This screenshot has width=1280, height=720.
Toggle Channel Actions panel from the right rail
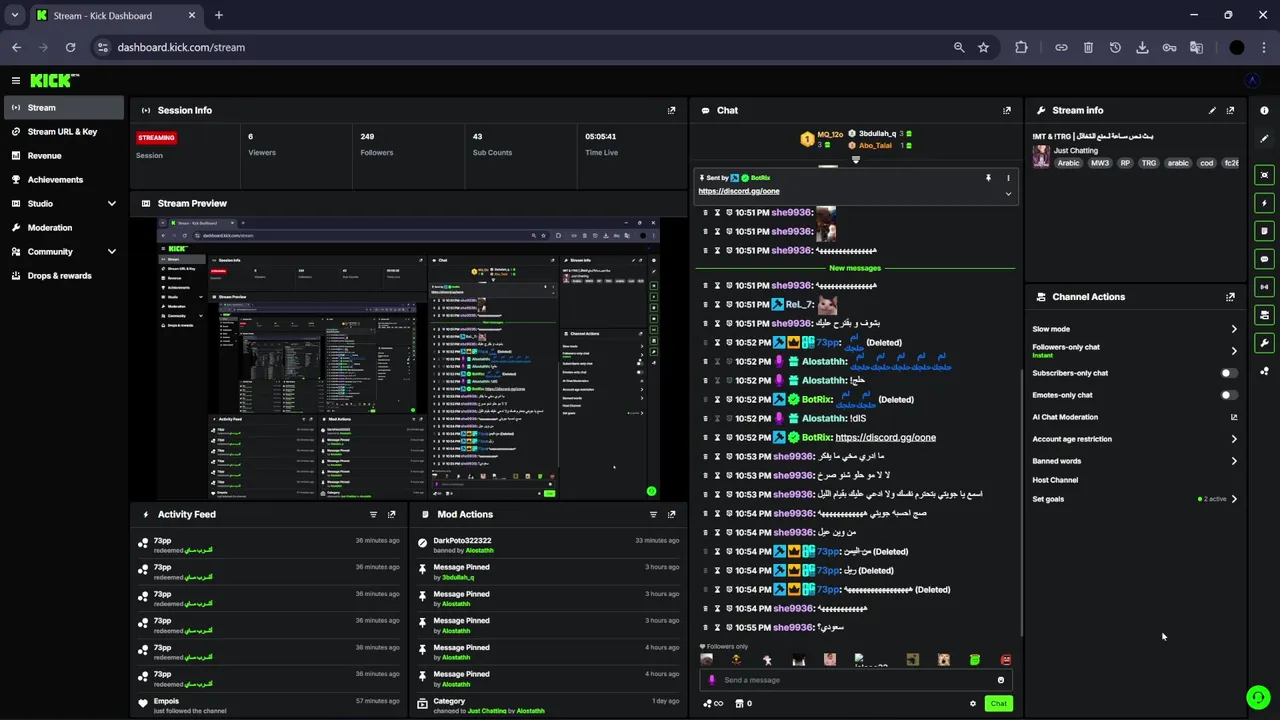click(x=1264, y=315)
